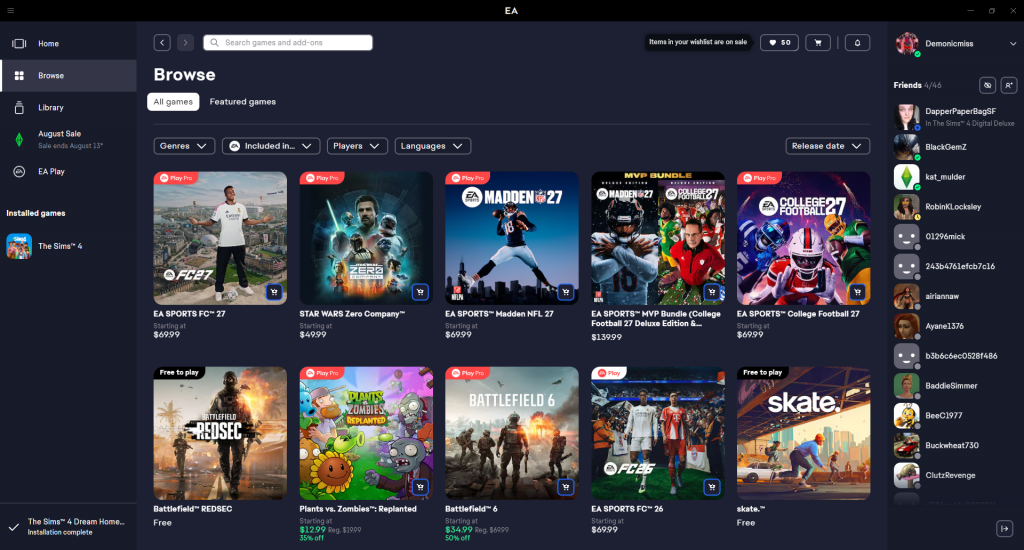
Task: Click the Items in your wishlist on sale notice
Action: (x=698, y=42)
